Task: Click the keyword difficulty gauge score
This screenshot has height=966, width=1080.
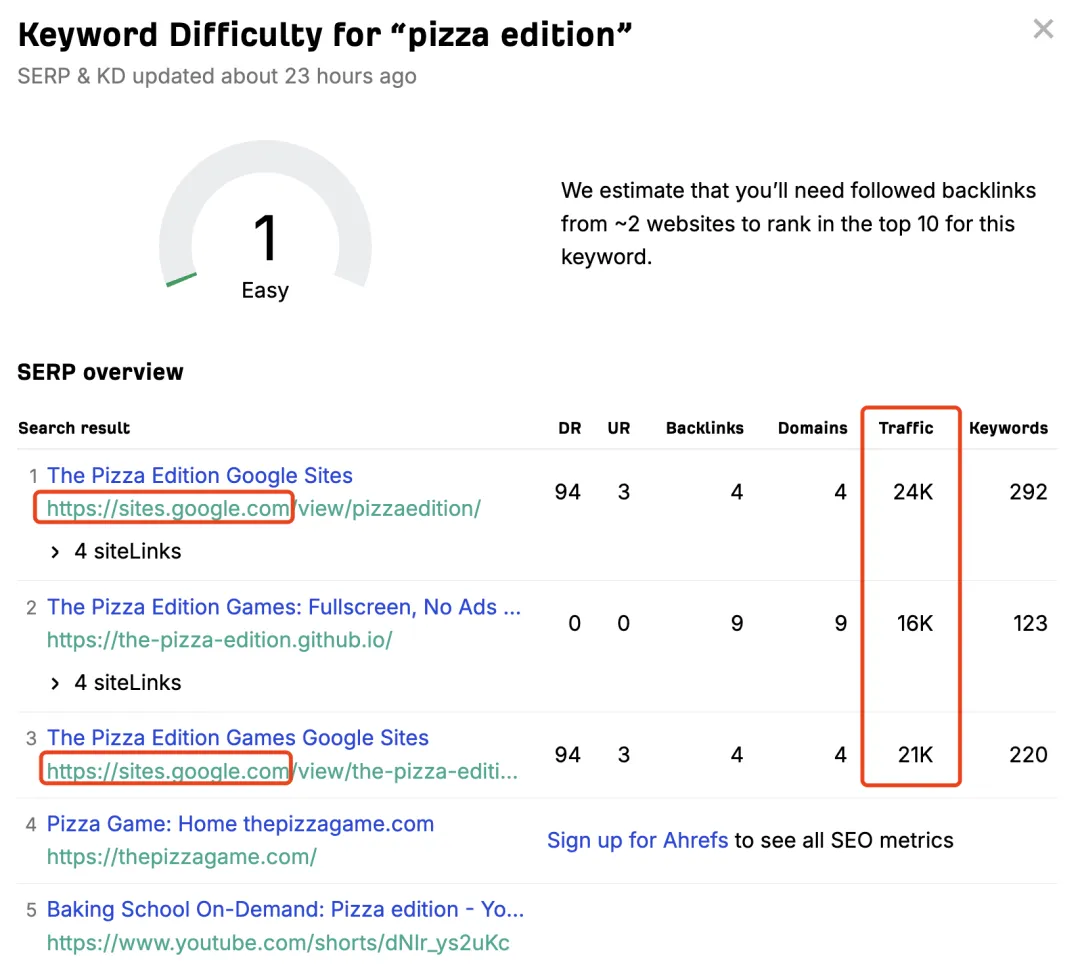Action: point(265,240)
